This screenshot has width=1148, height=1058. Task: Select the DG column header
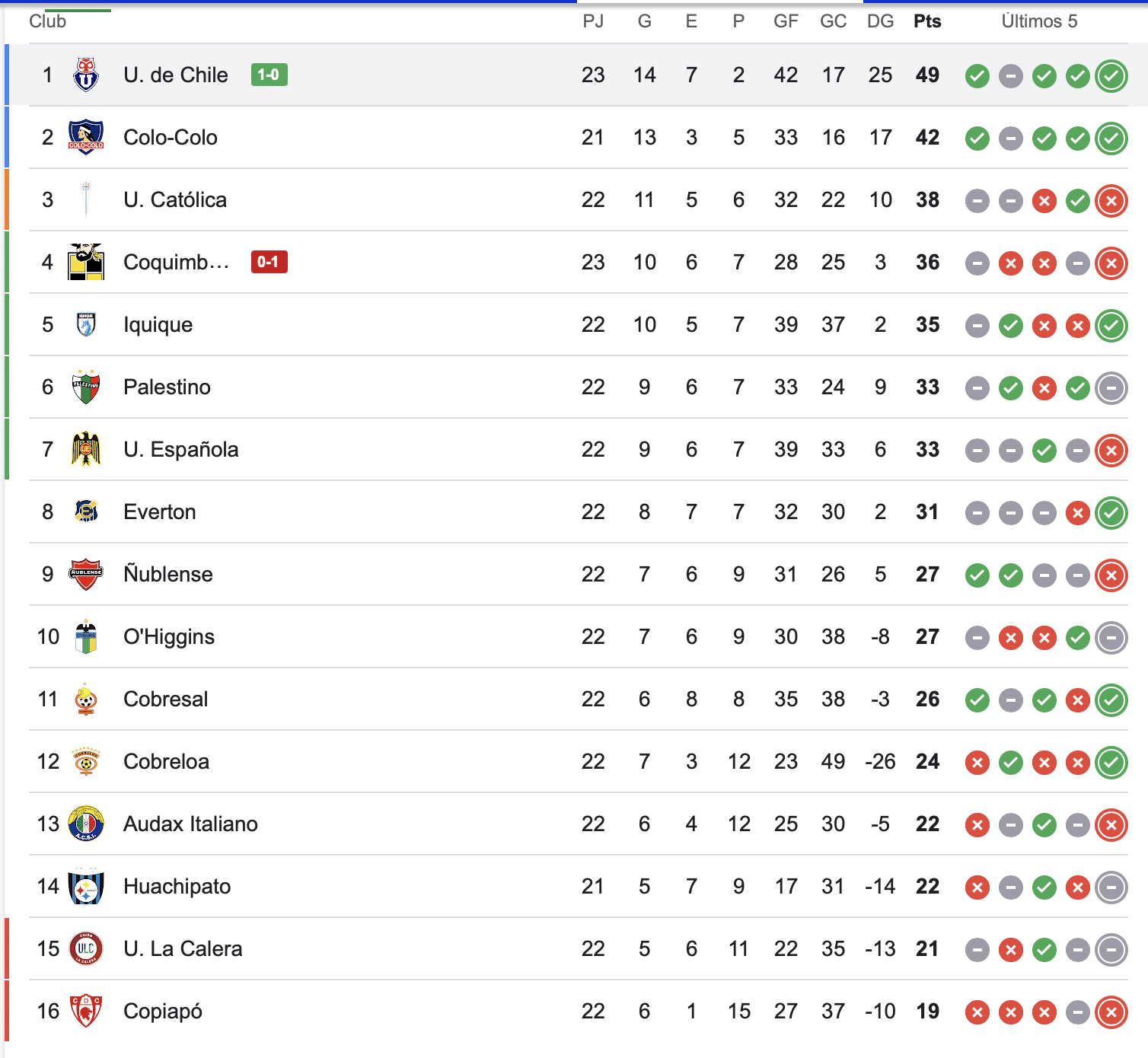tap(880, 21)
